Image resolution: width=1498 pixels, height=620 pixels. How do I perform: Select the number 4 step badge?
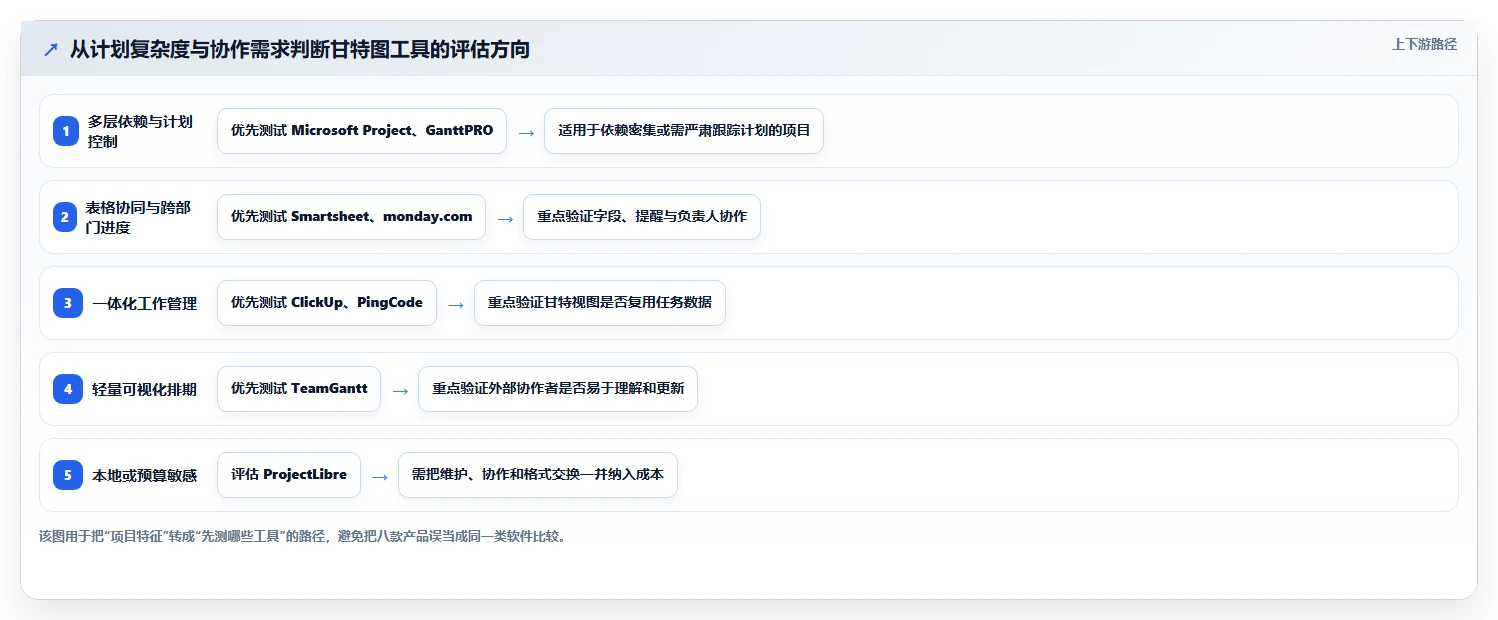point(68,389)
